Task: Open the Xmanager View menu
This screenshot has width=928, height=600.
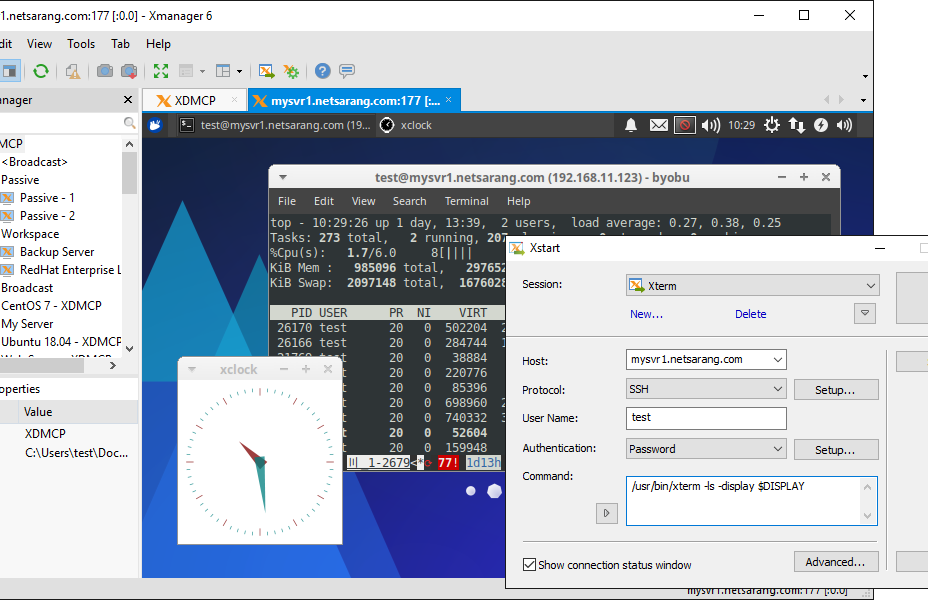Action: tap(39, 44)
